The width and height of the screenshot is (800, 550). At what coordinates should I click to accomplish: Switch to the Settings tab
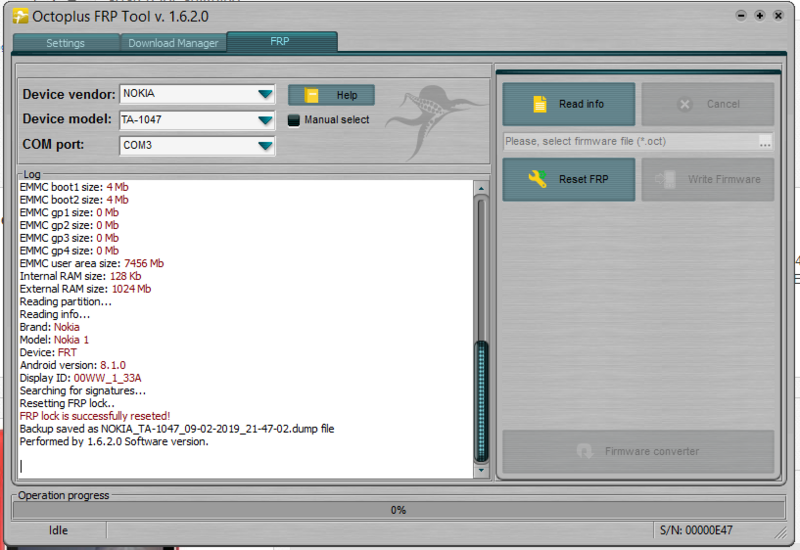pyautogui.click(x=66, y=43)
